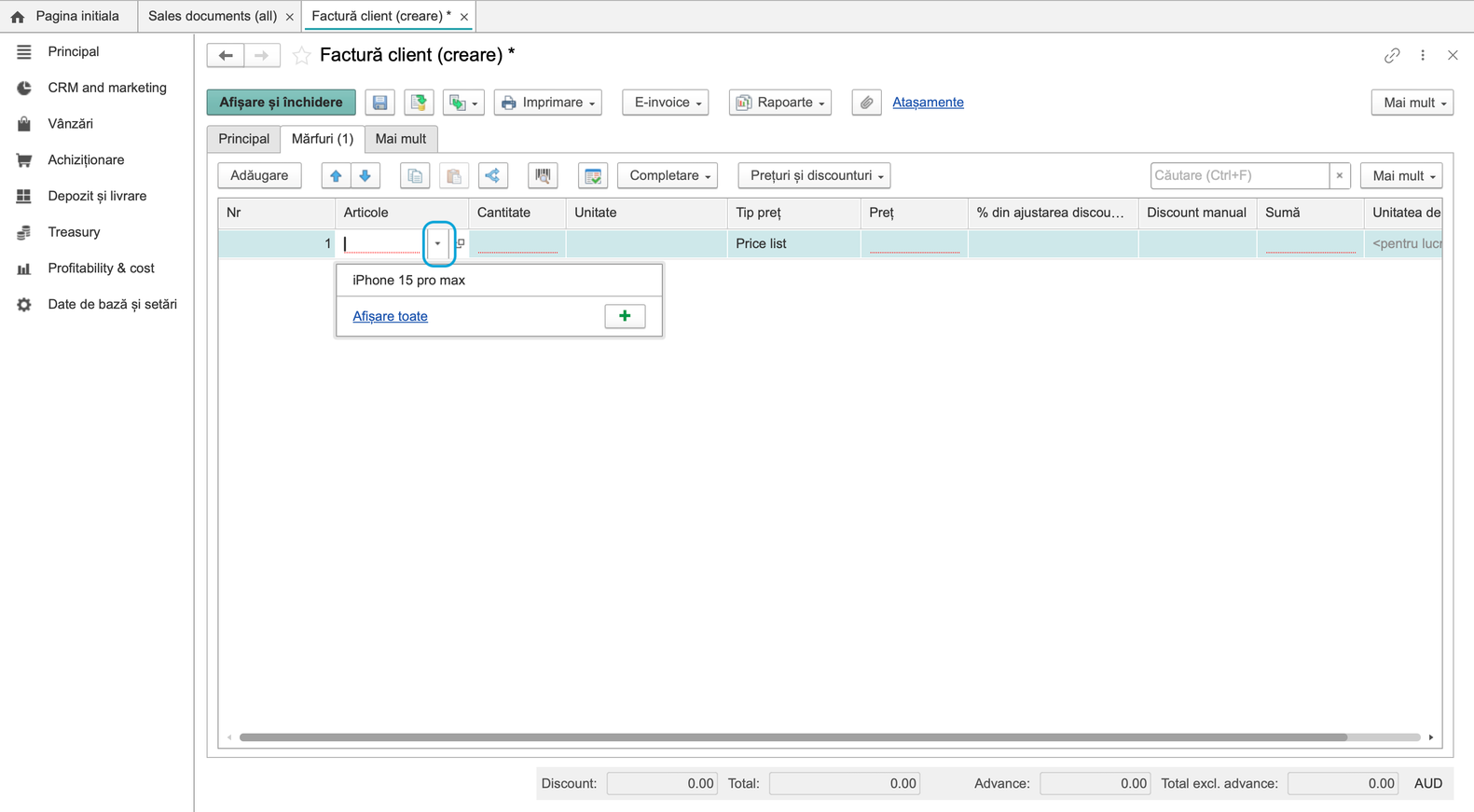
Task: Open the Atașamente link
Action: click(928, 103)
